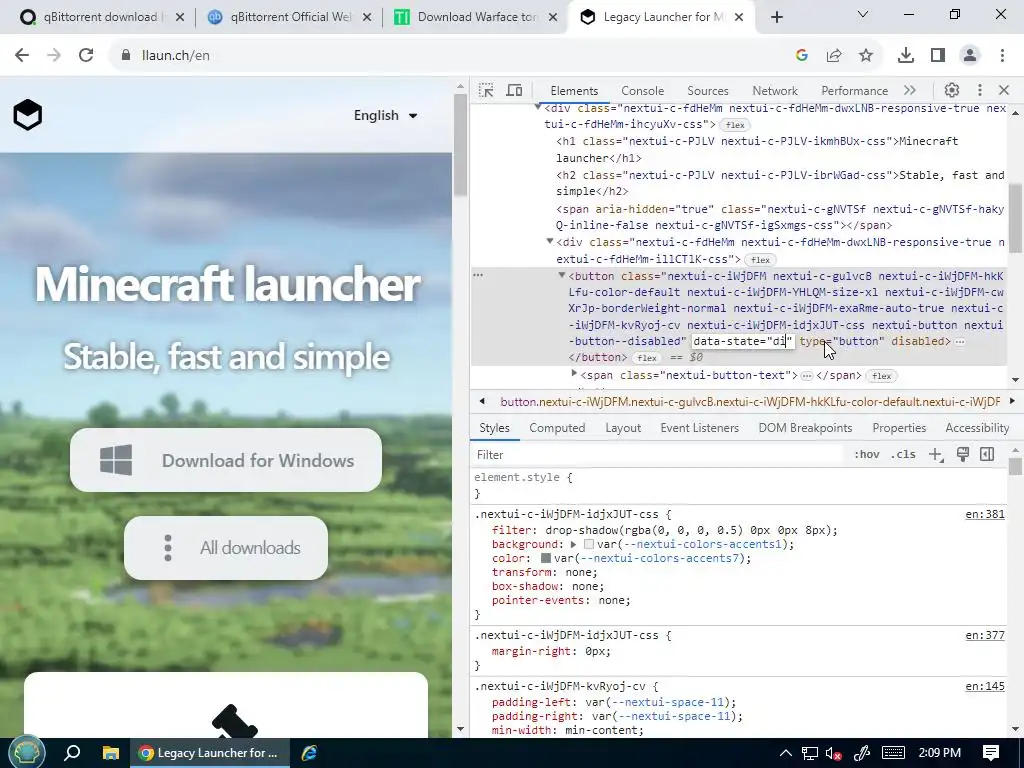
Task: Click background color swatch accents1
Action: point(589,544)
